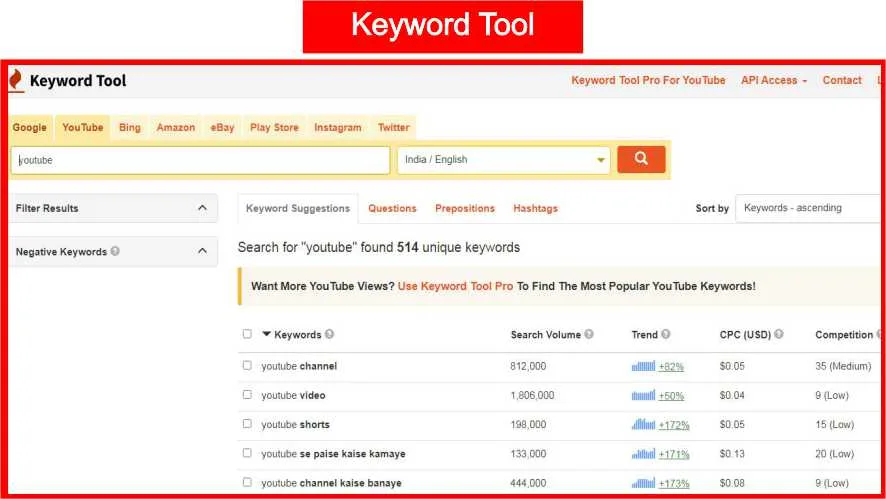
Task: Click the +173% trend link
Action: coord(674,483)
